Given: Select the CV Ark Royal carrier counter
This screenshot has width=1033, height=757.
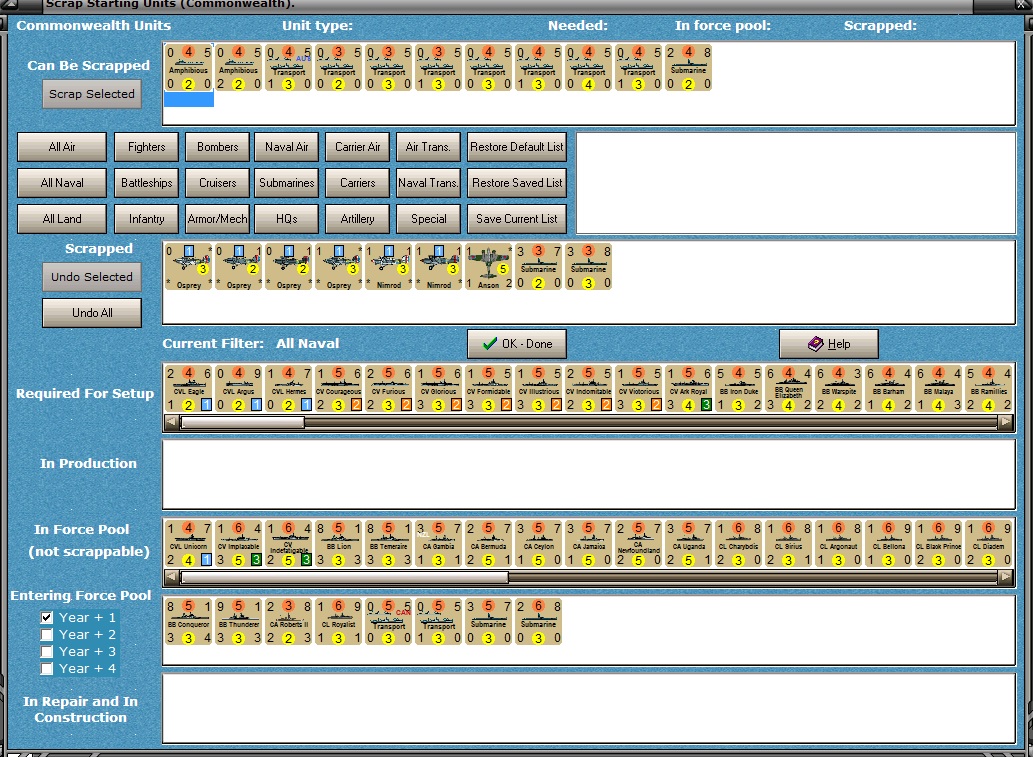Looking at the screenshot, I should tap(688, 389).
